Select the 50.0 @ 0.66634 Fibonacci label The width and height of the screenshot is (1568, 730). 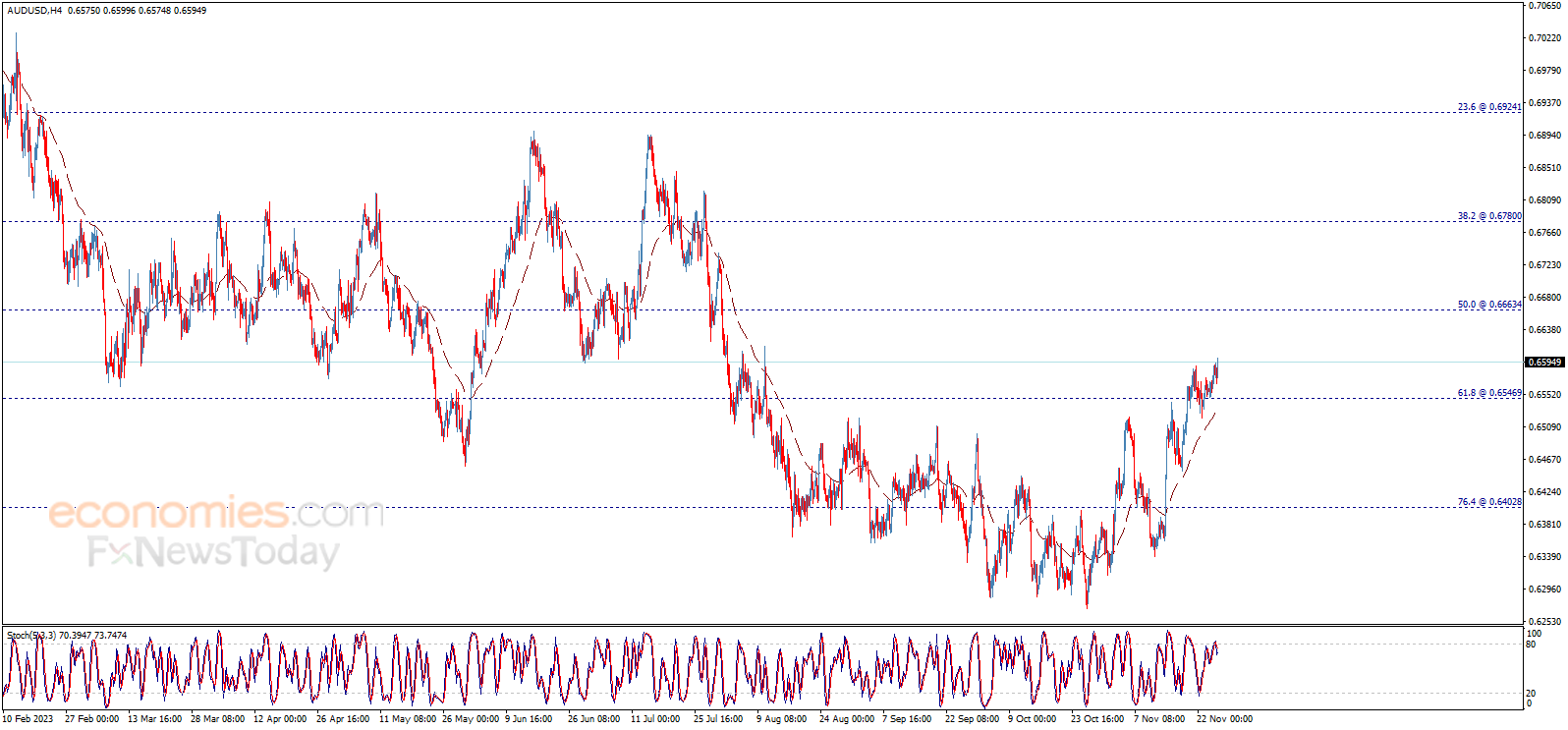[1489, 305]
